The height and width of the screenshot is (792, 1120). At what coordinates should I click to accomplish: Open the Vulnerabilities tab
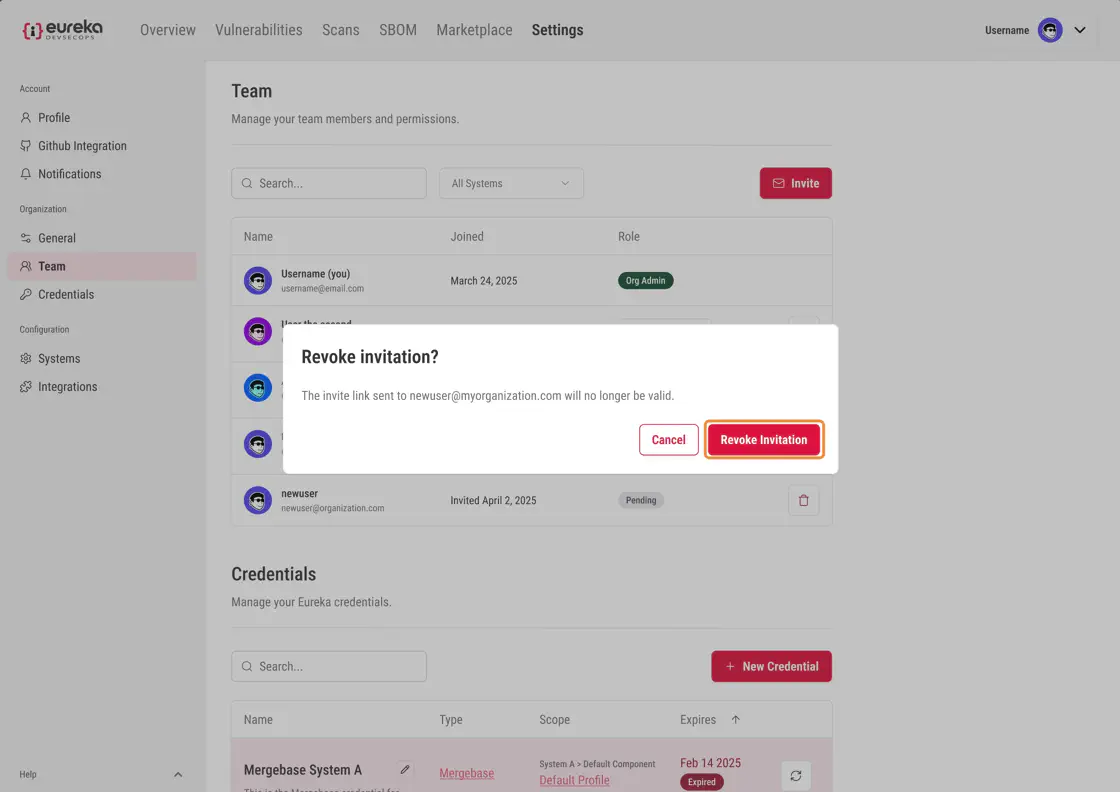tap(258, 30)
